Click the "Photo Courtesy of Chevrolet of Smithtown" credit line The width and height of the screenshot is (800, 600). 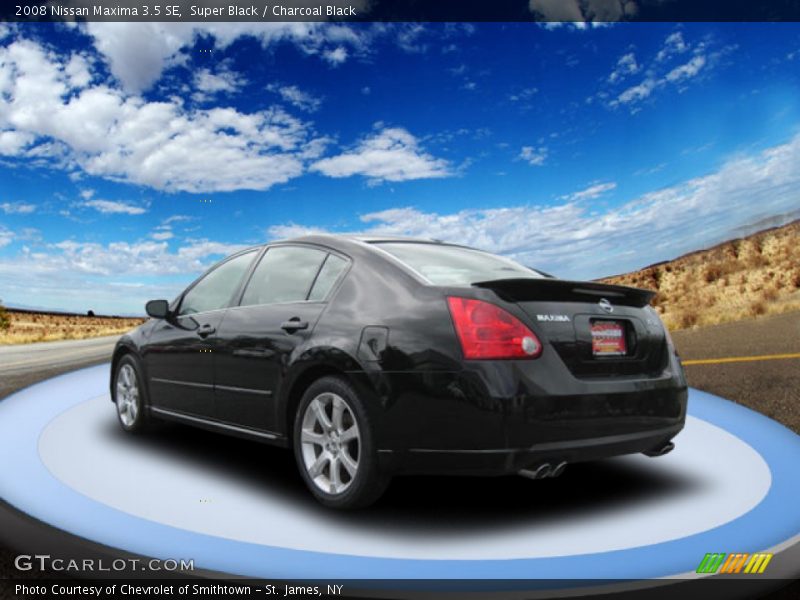click(x=179, y=590)
